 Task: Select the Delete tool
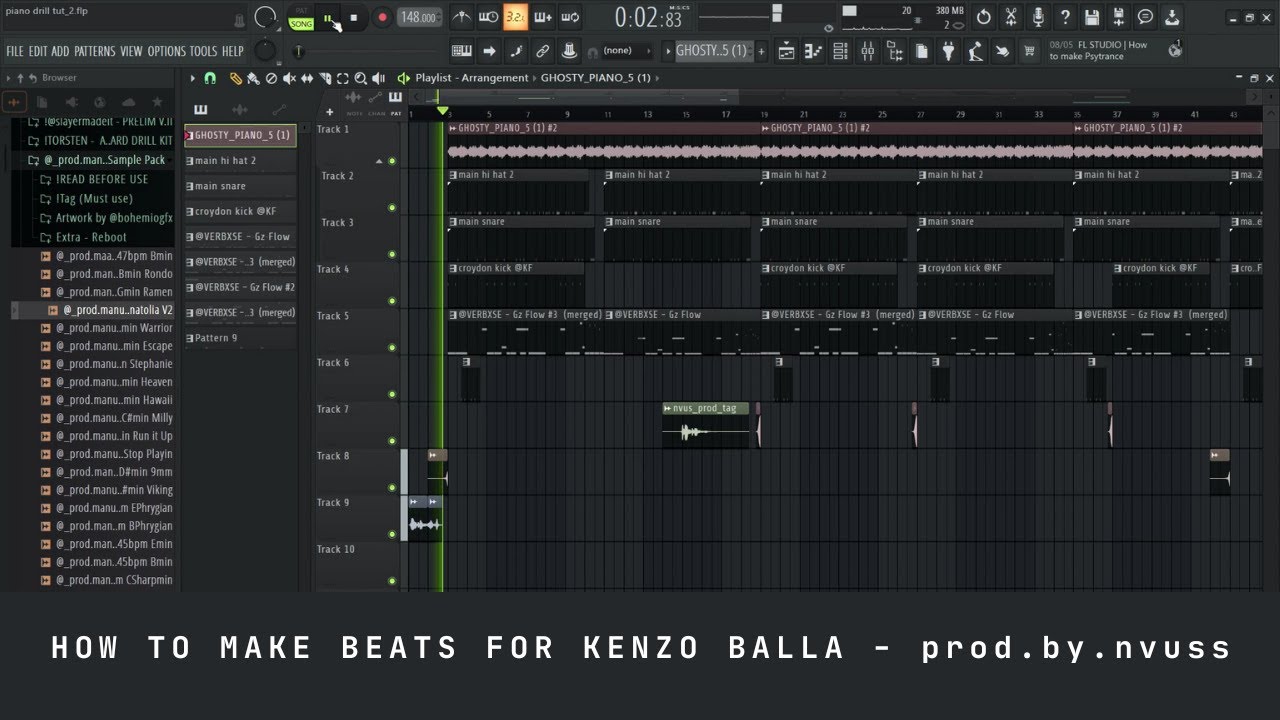[271, 78]
